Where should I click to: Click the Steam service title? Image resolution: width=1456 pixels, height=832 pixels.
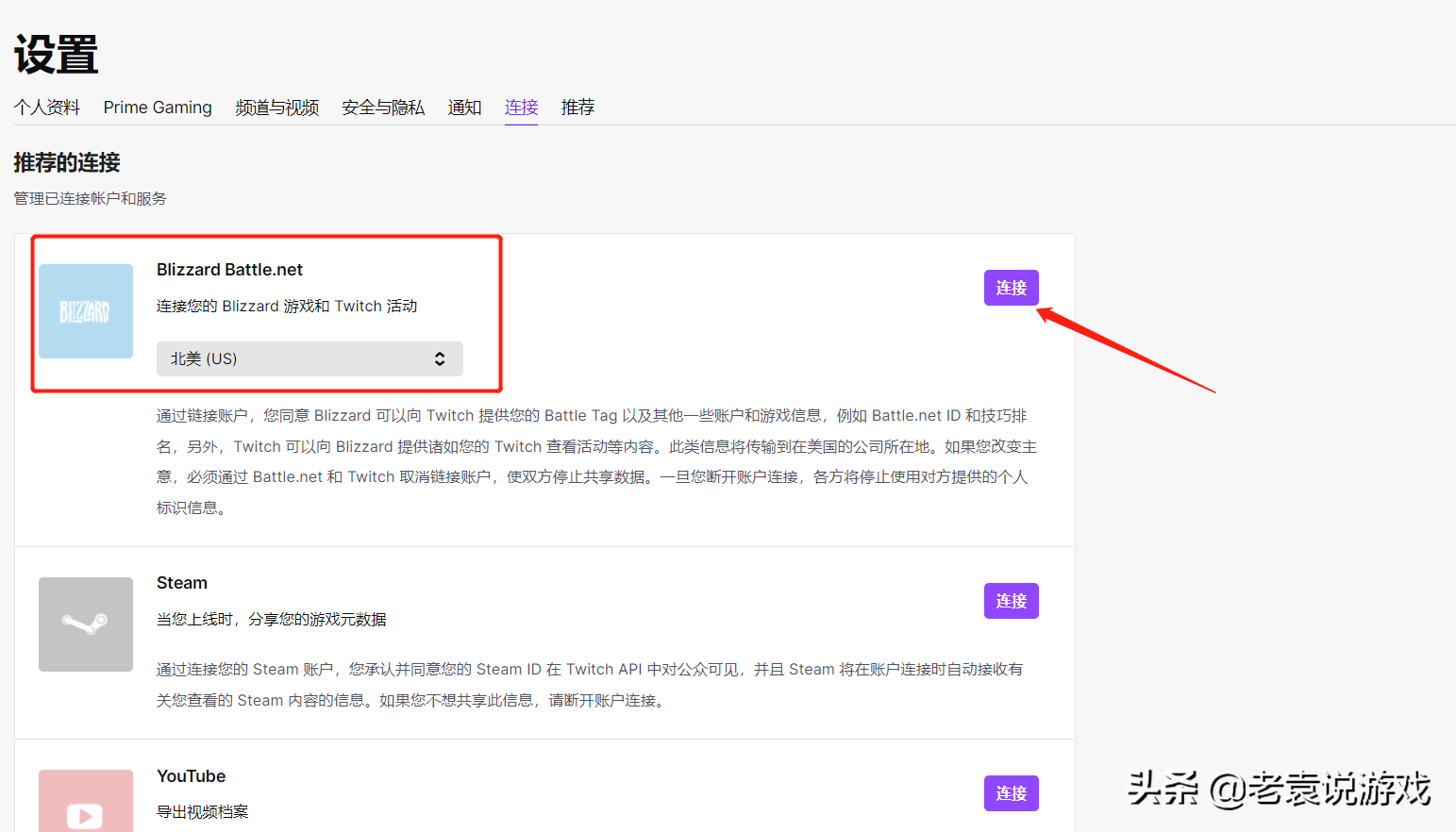click(182, 583)
